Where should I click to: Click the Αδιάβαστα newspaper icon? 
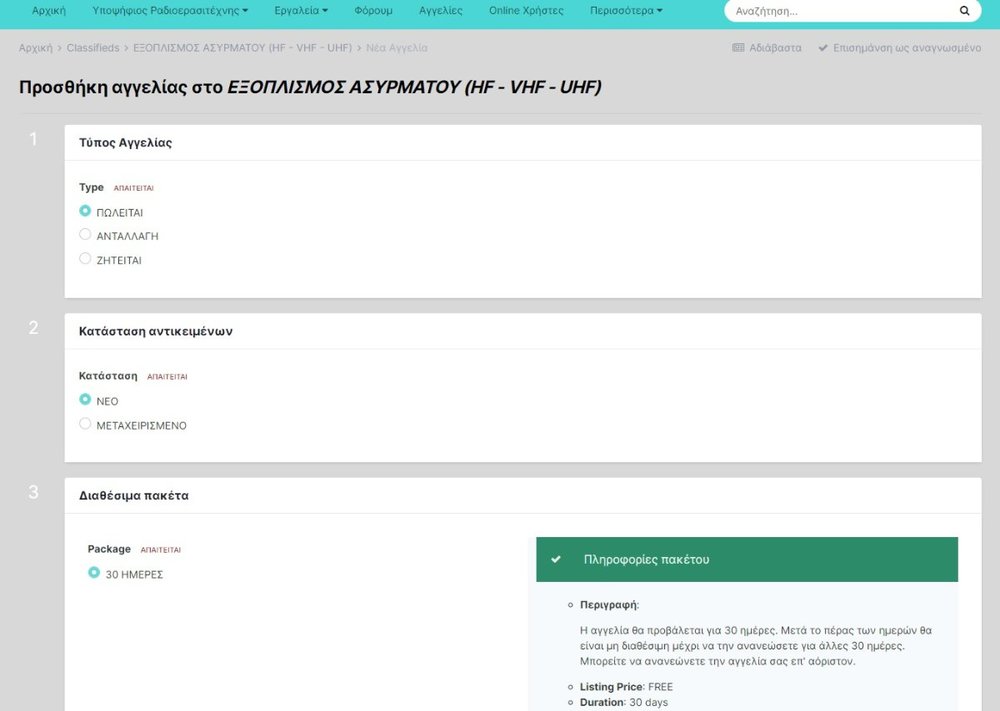[738, 48]
